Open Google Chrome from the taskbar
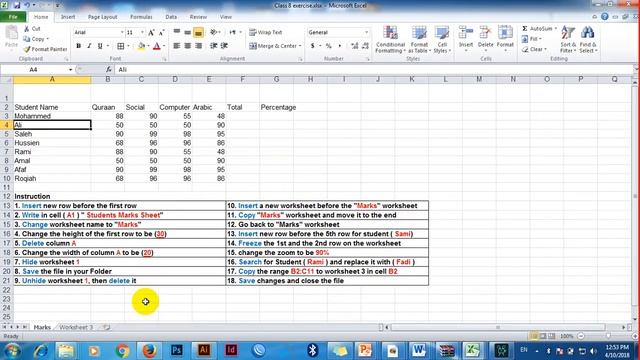Viewport: 640px width, 360px height. point(122,351)
